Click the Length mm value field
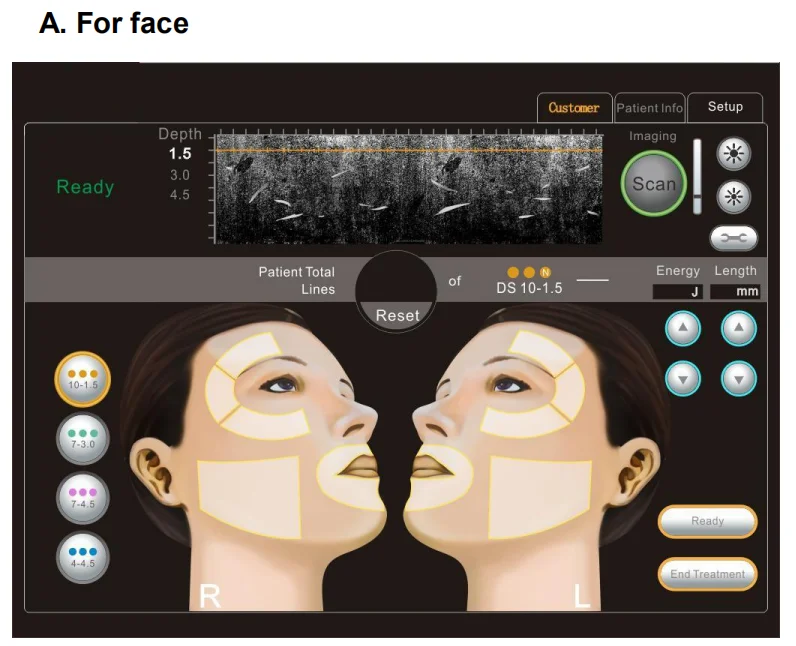Viewport: 796px width, 646px height. pos(735,292)
